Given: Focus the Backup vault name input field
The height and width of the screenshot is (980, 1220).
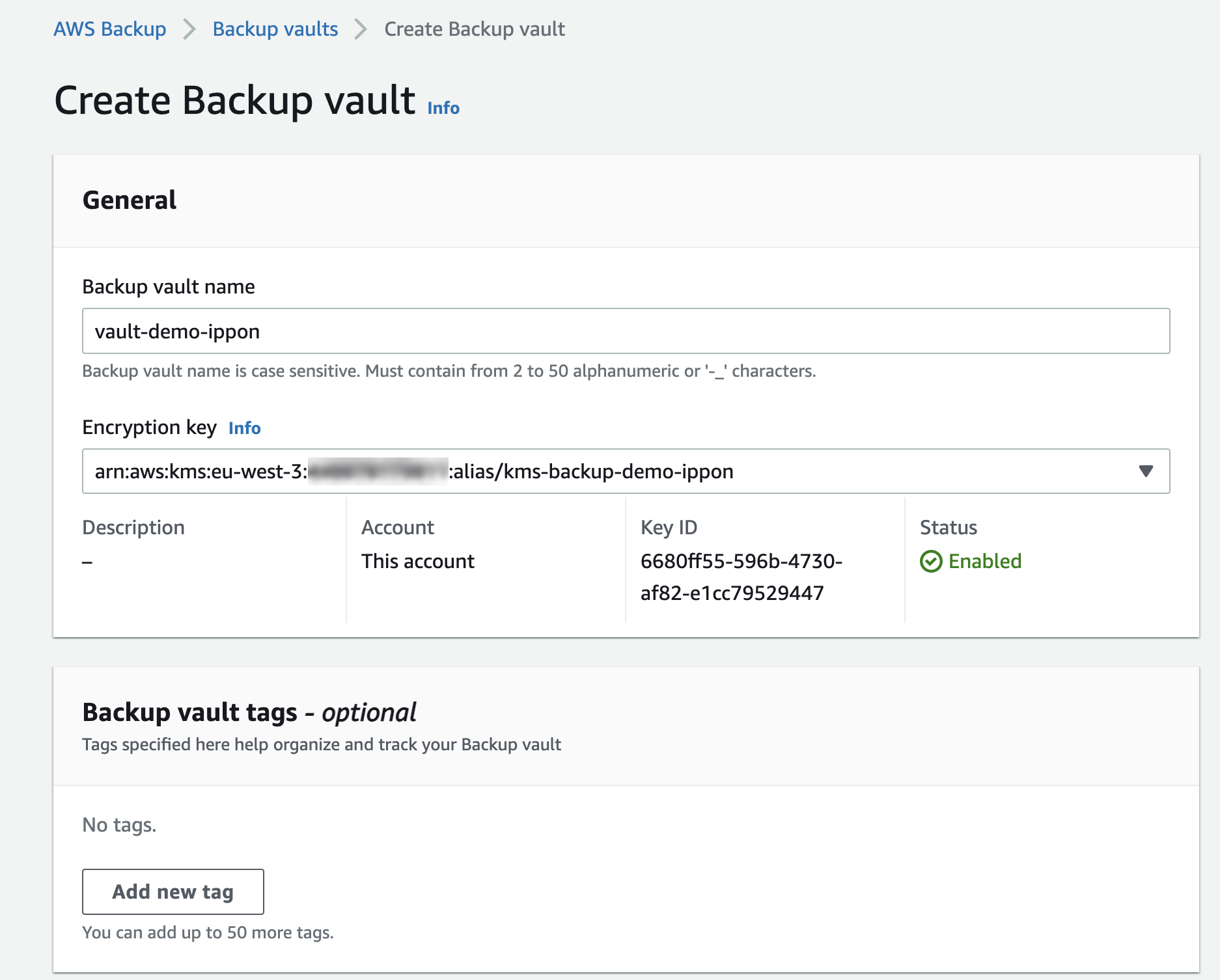Looking at the screenshot, I should 625,331.
